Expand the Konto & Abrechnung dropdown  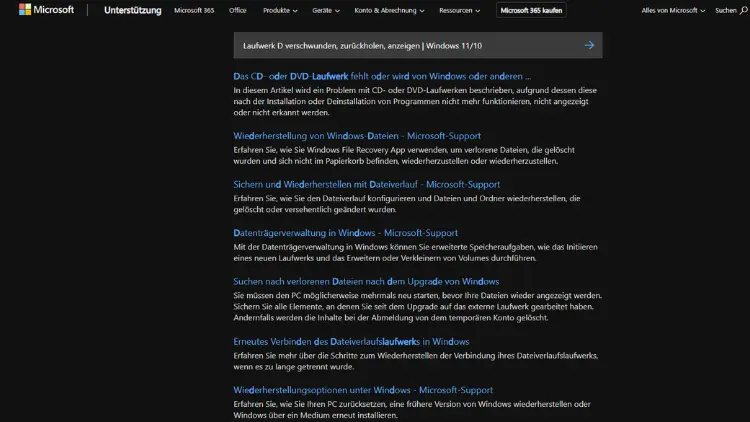pyautogui.click(x=389, y=10)
